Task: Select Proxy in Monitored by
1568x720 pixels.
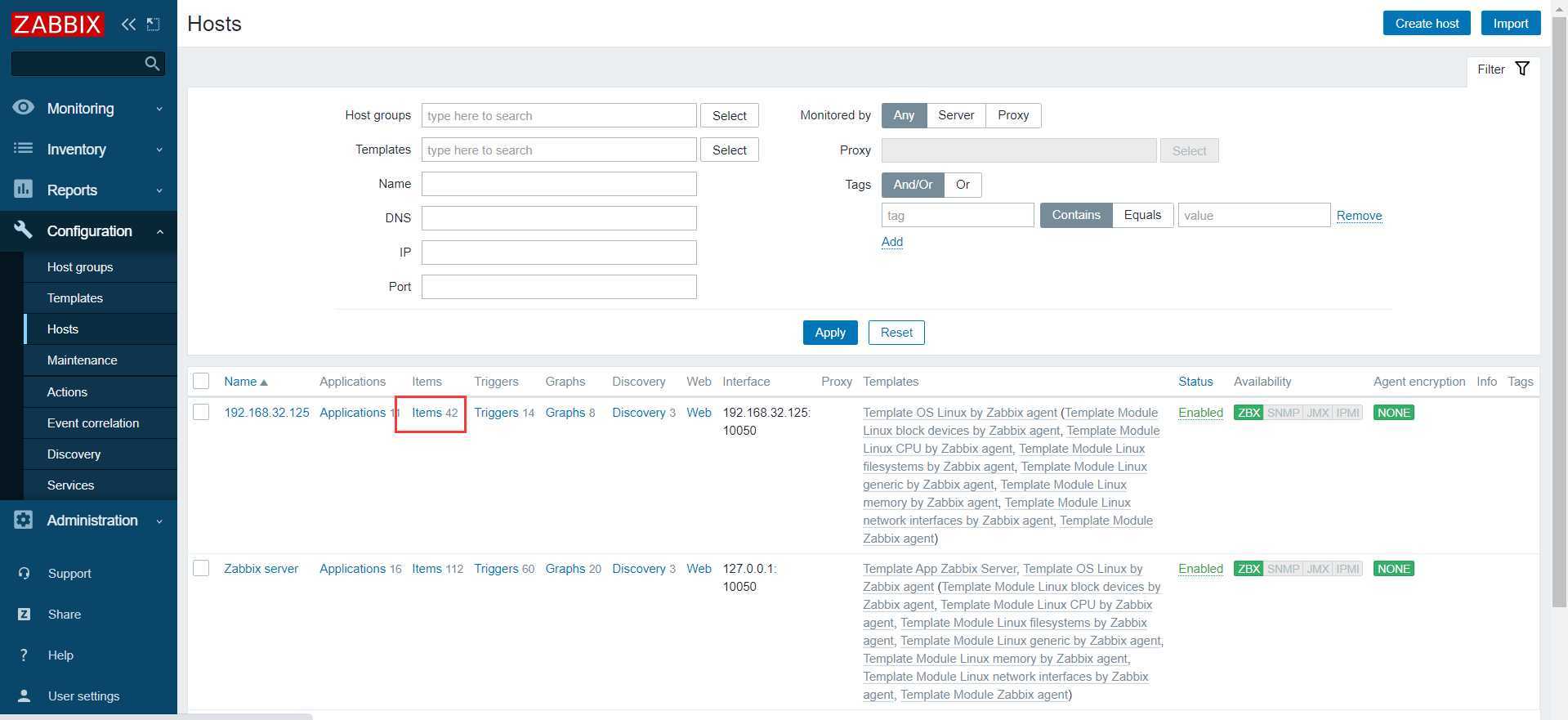Action: (x=1013, y=115)
